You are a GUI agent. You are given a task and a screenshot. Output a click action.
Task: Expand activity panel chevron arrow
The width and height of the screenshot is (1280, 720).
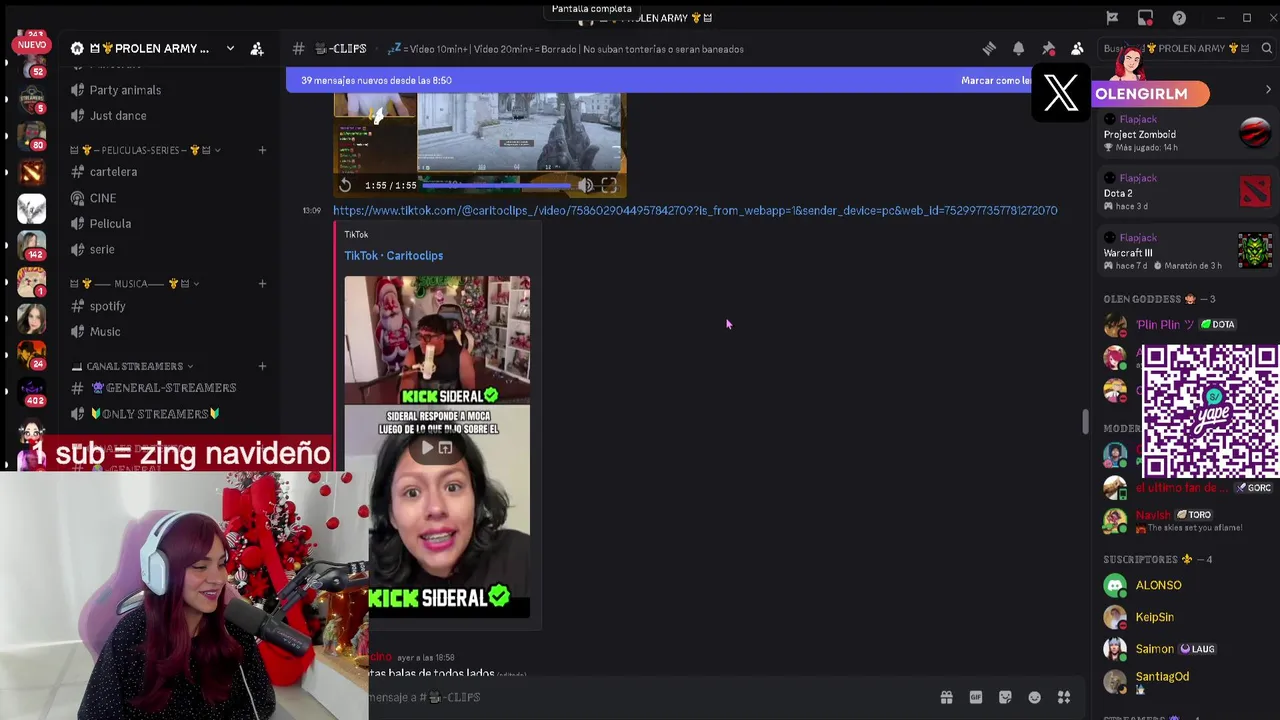pos(1268,90)
